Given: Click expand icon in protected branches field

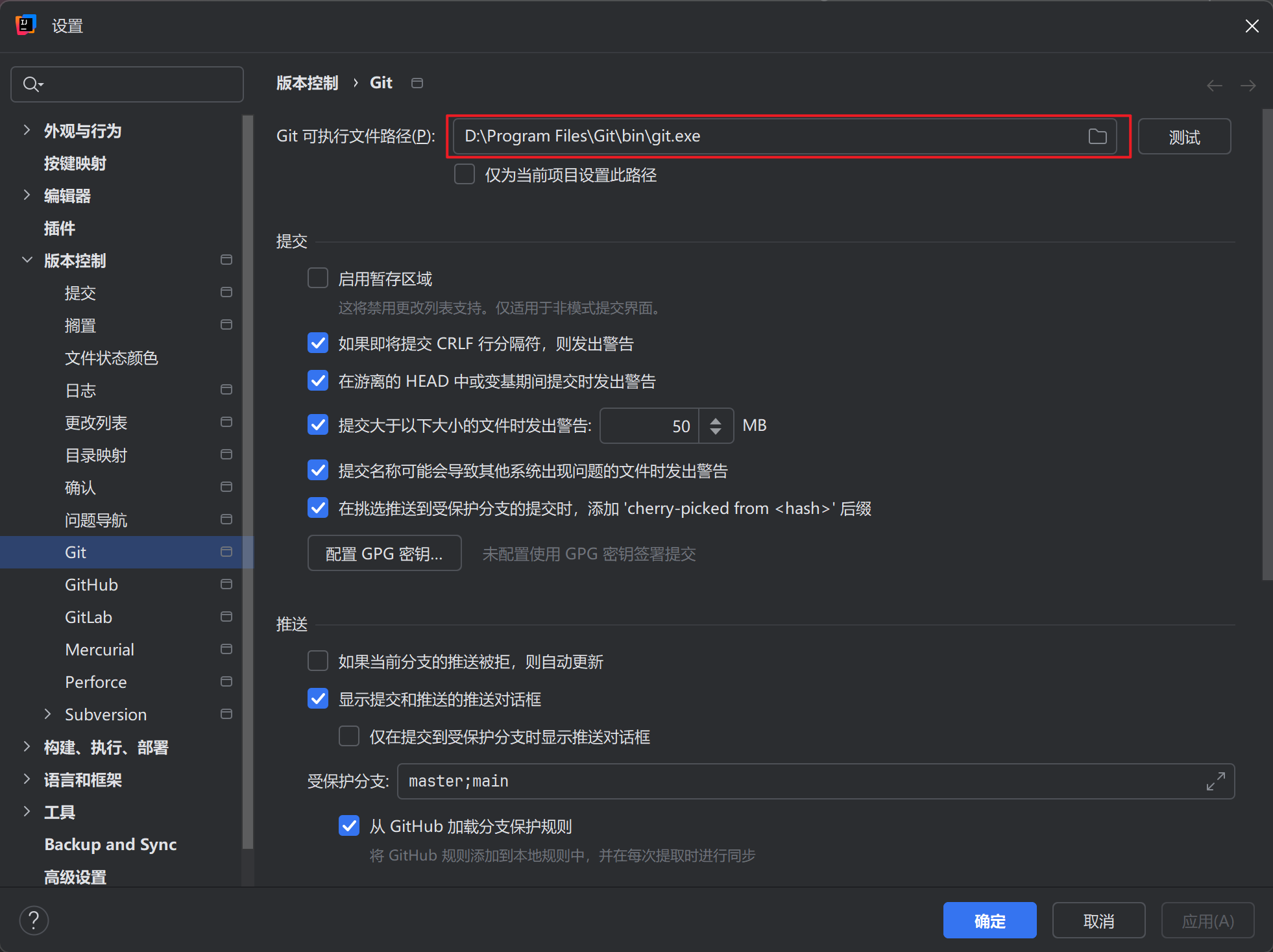Looking at the screenshot, I should click(x=1215, y=781).
